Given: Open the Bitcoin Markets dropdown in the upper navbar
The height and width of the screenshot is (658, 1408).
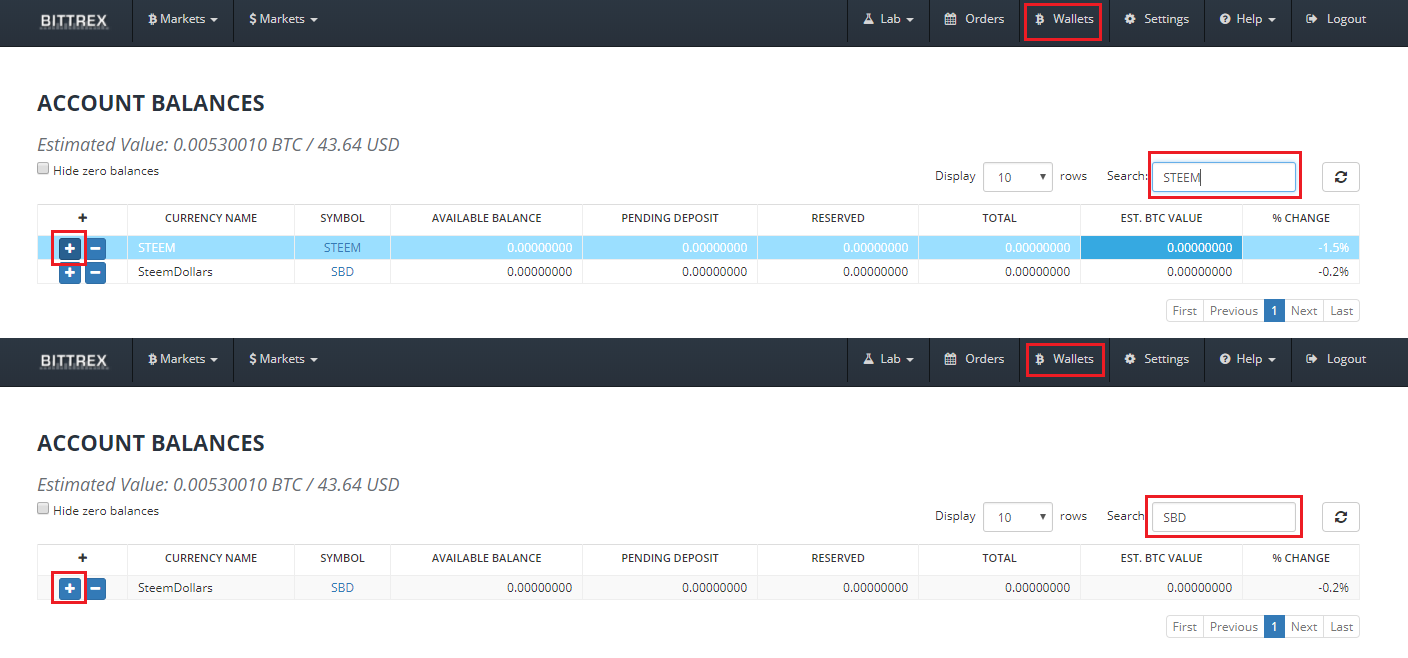Looking at the screenshot, I should (x=183, y=19).
